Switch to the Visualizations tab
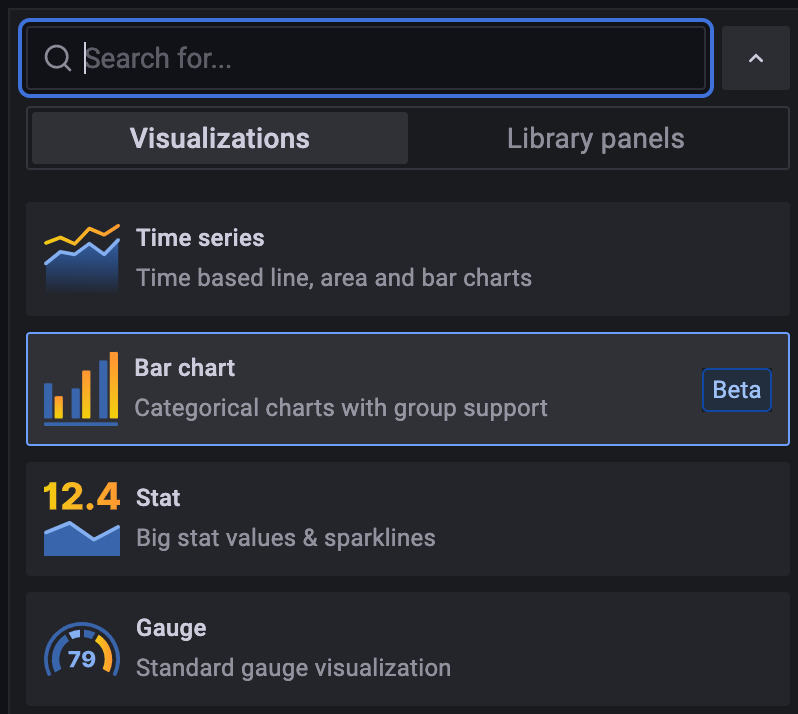Screen dimensions: 798x714 click(x=219, y=138)
